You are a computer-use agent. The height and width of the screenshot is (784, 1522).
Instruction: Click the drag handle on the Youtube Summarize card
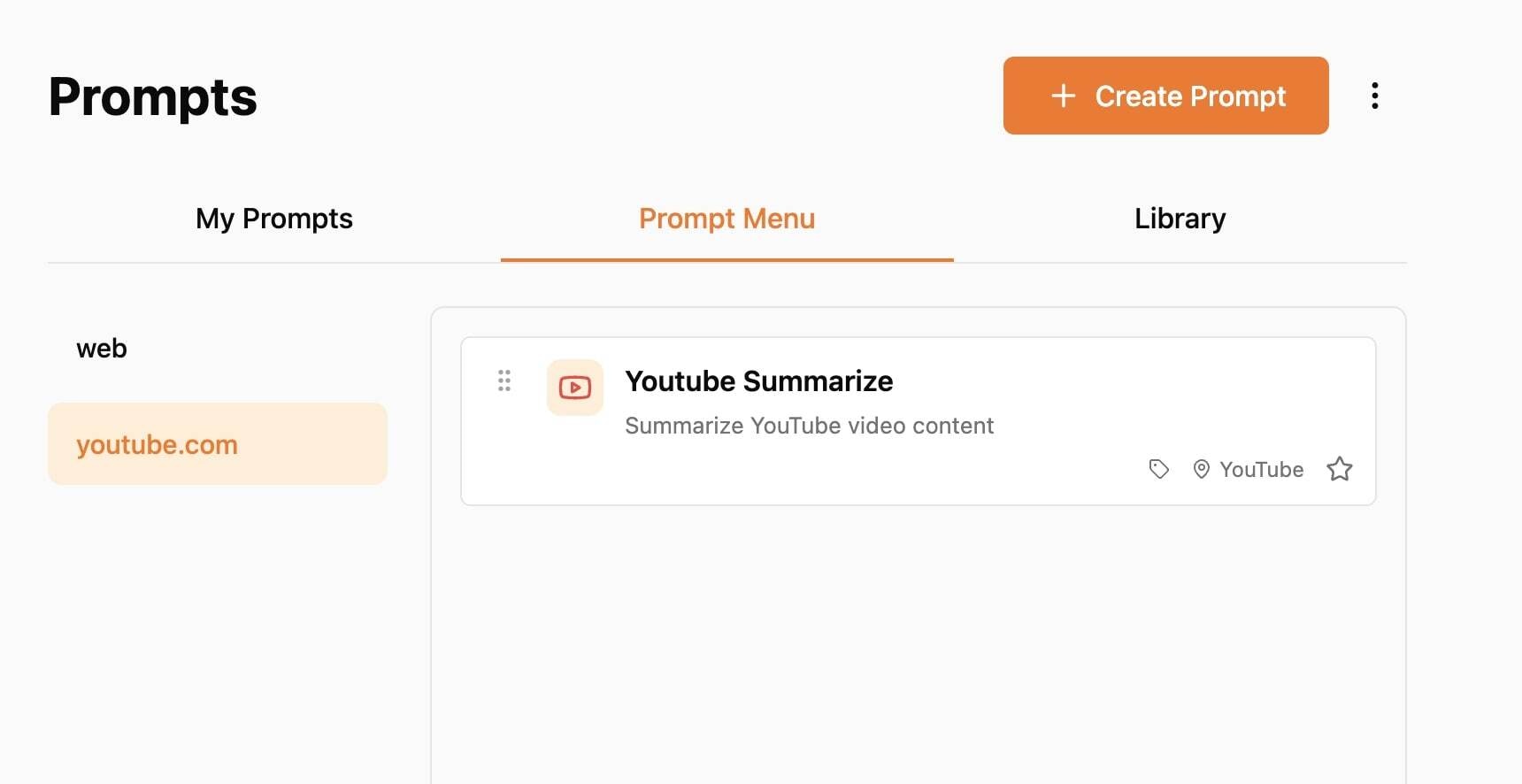(504, 380)
